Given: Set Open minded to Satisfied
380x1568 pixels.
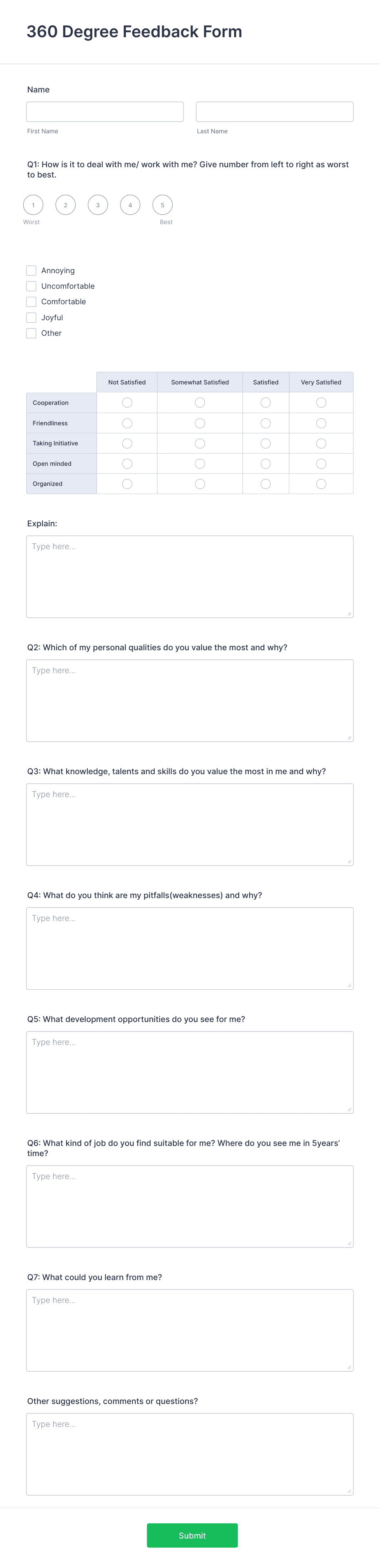Looking at the screenshot, I should [266, 464].
